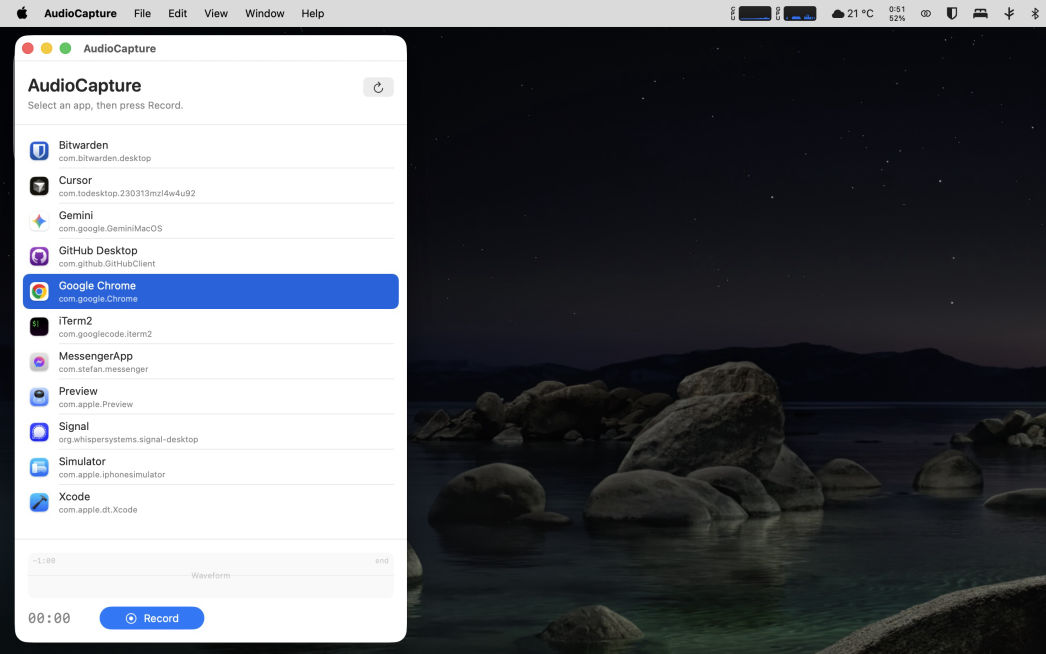Open the Bluetooth menu bar icon

point(1035,13)
